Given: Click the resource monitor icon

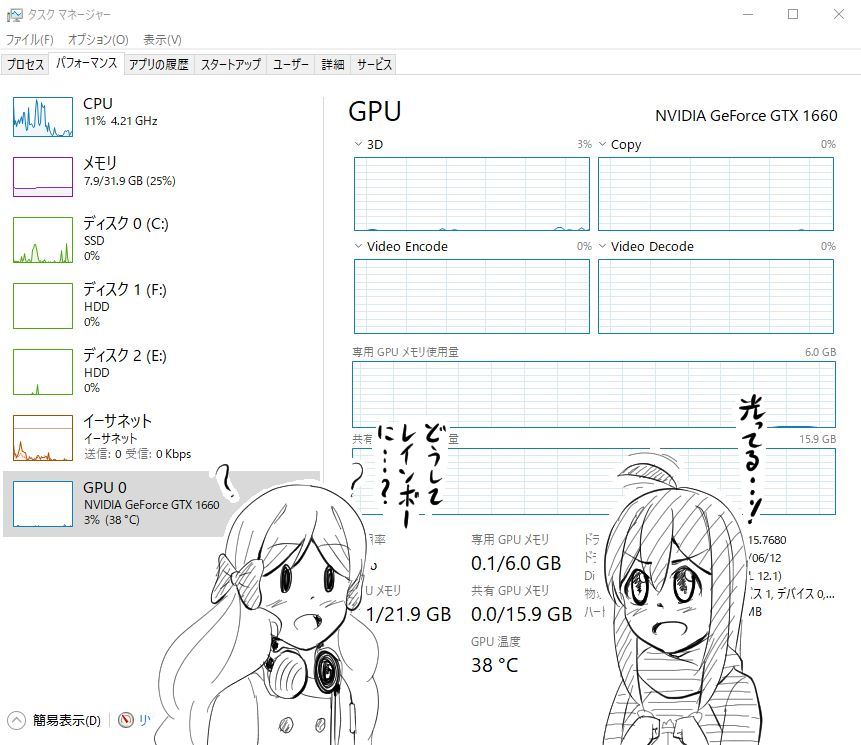Looking at the screenshot, I should click(126, 719).
